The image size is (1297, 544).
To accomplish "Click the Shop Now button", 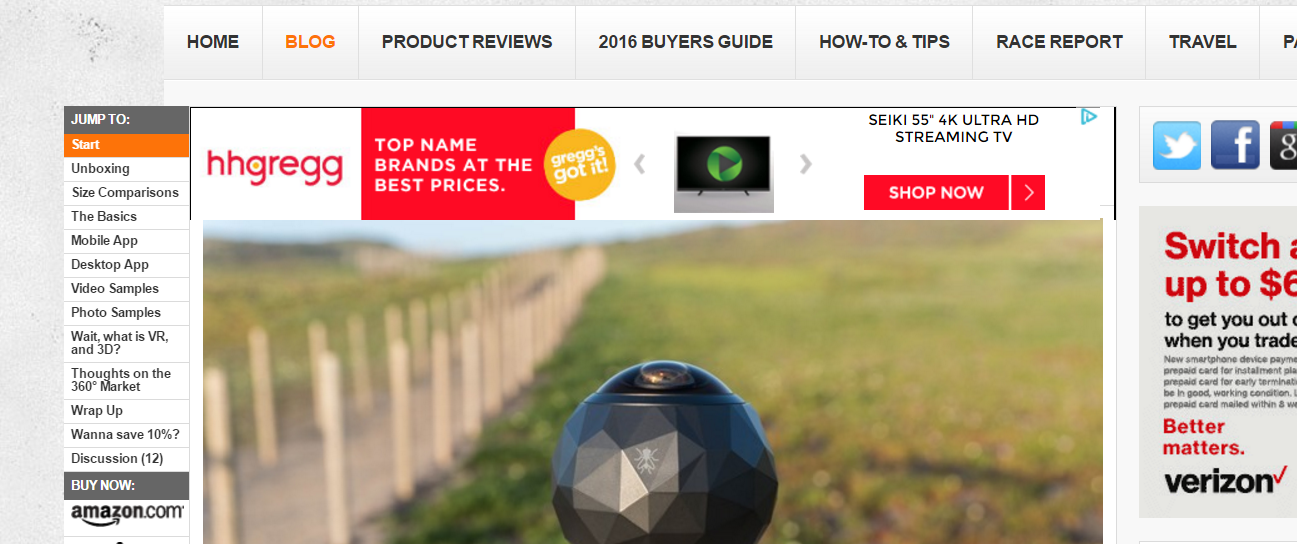I will (x=936, y=192).
